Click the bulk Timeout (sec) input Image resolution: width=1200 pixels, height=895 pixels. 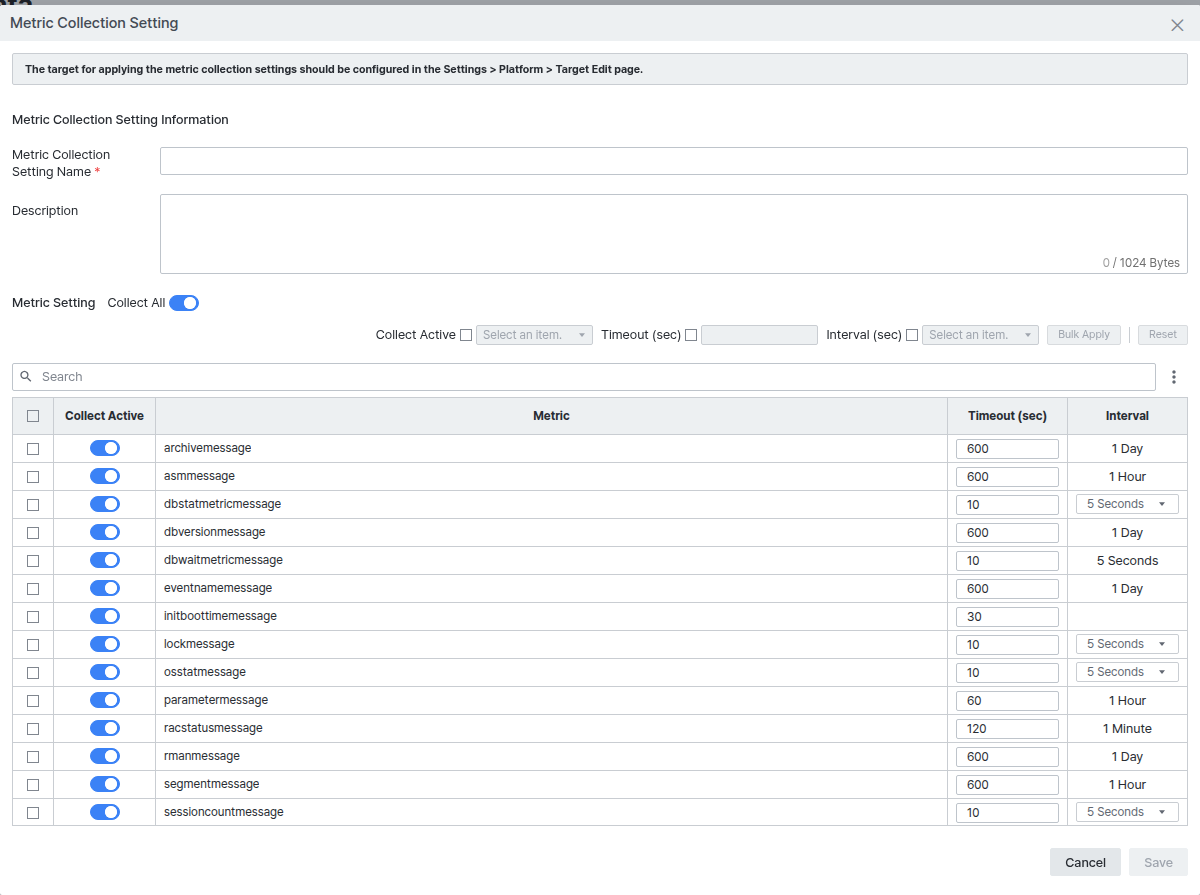[x=759, y=335]
